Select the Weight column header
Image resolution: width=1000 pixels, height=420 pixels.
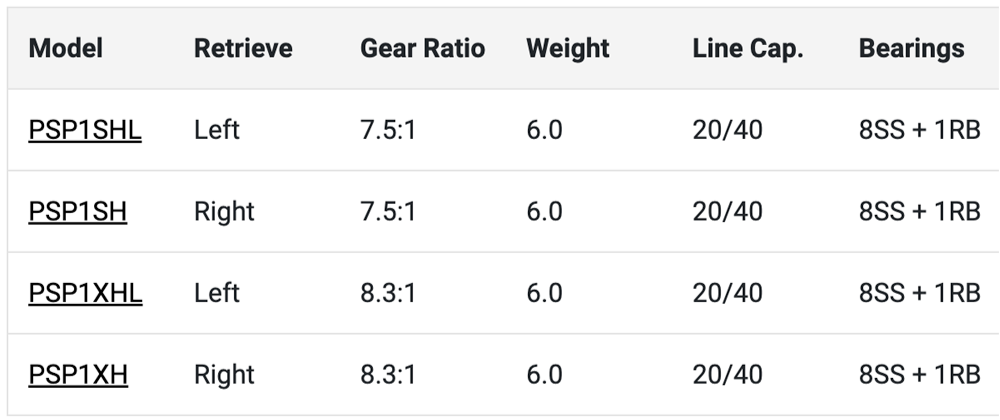tap(569, 48)
